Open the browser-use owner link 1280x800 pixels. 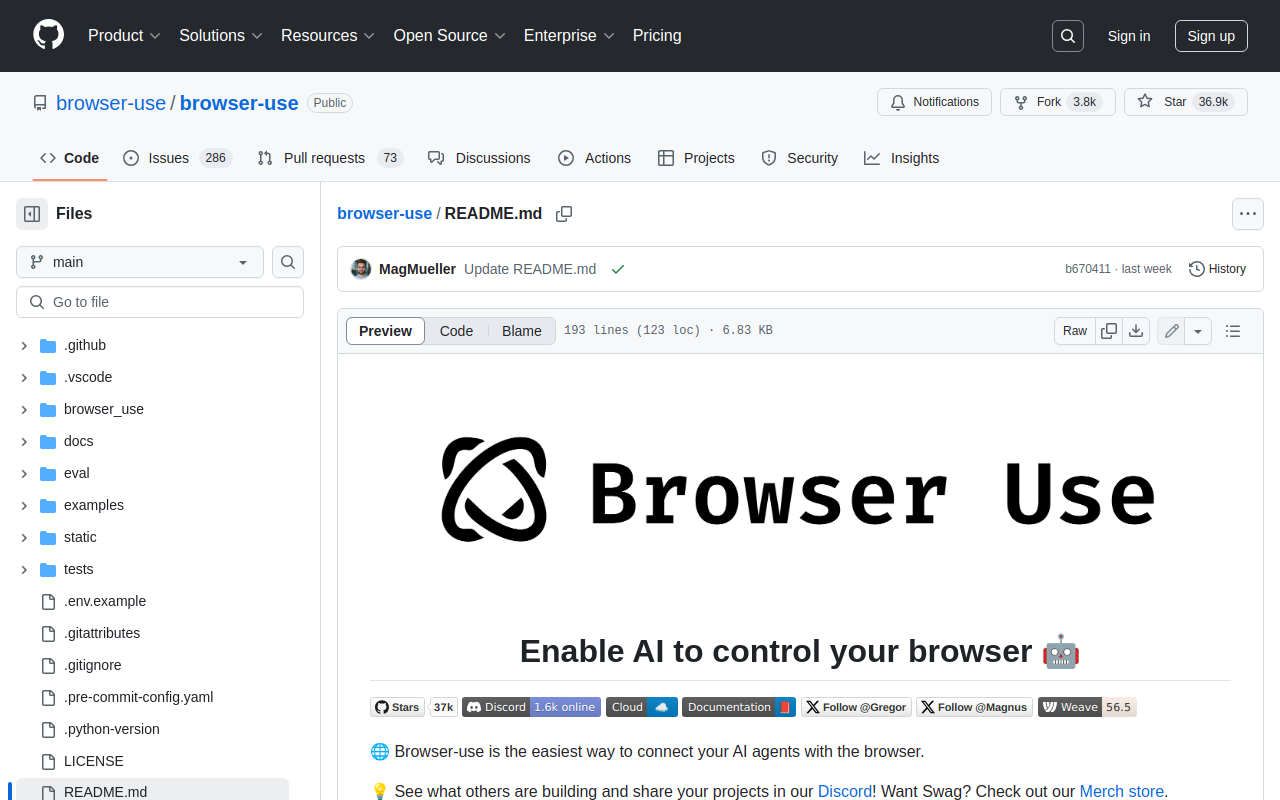111,103
